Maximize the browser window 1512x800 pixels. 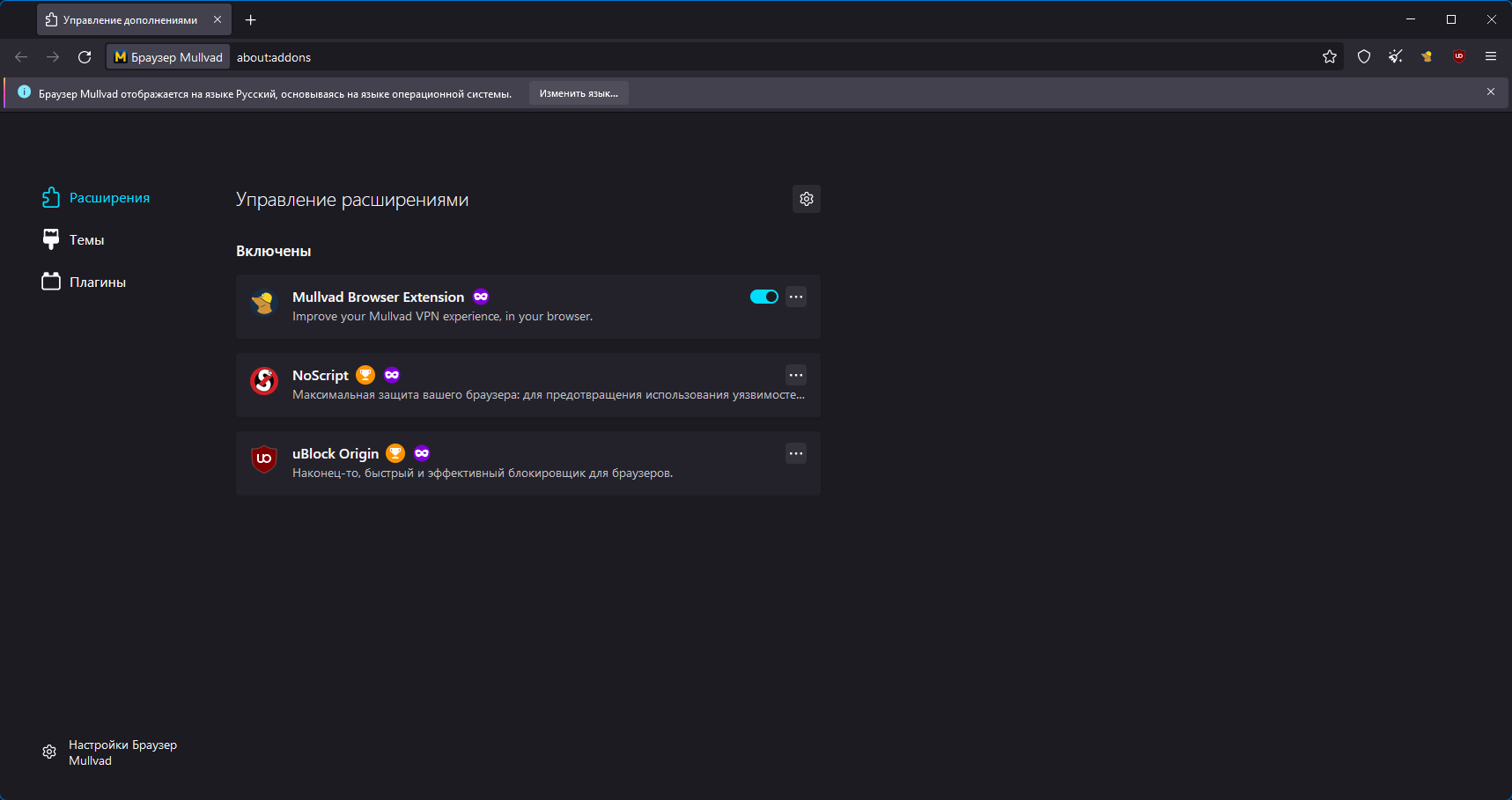[x=1451, y=19]
